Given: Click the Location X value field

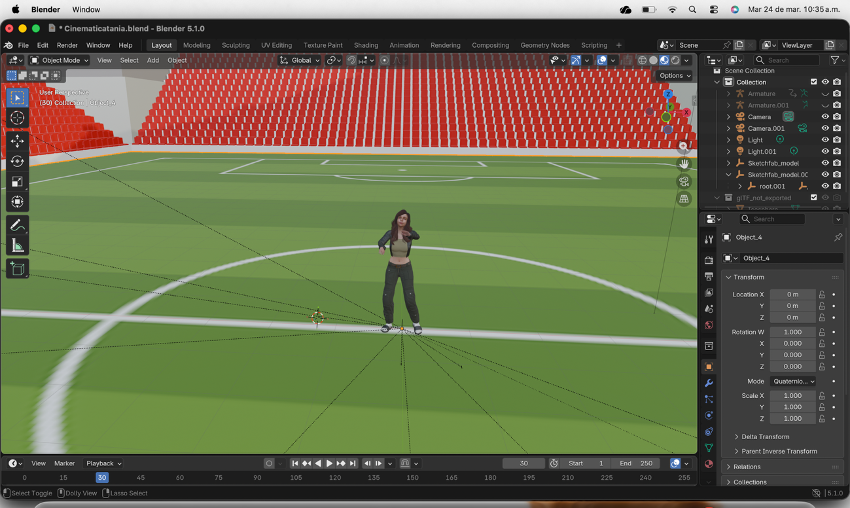Looking at the screenshot, I should [793, 294].
